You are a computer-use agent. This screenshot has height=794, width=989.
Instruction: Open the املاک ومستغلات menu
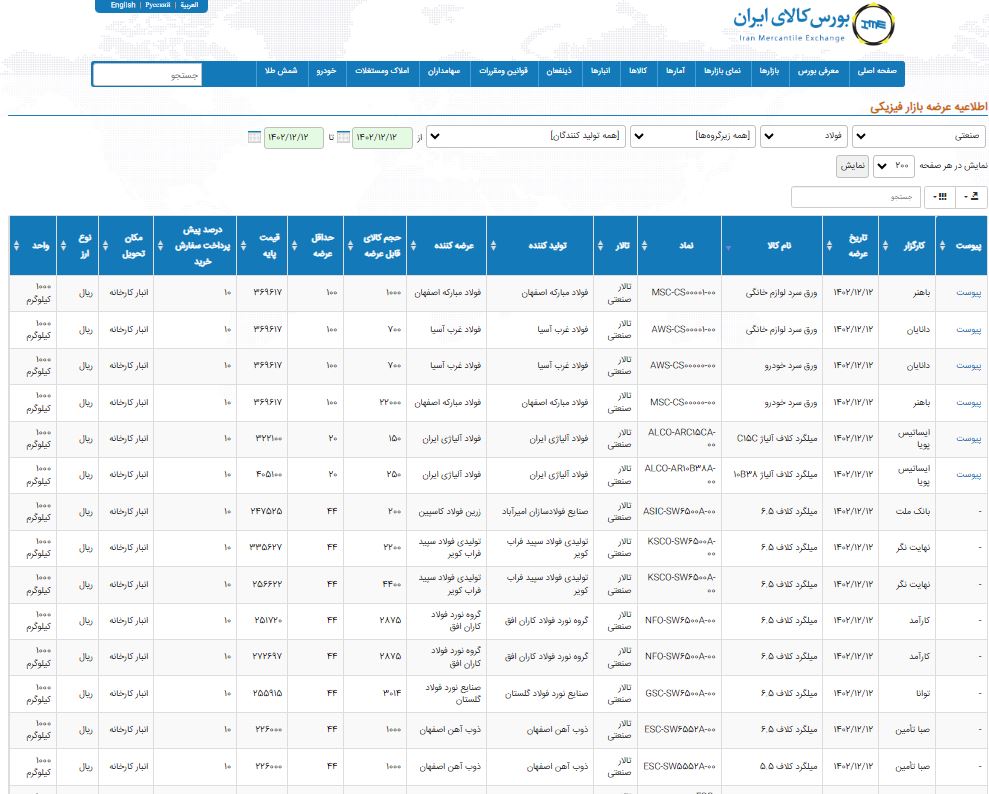(x=382, y=71)
